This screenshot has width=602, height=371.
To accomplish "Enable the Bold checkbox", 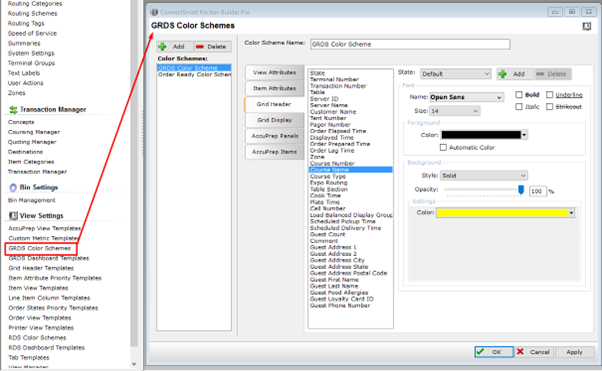I will 519,94.
